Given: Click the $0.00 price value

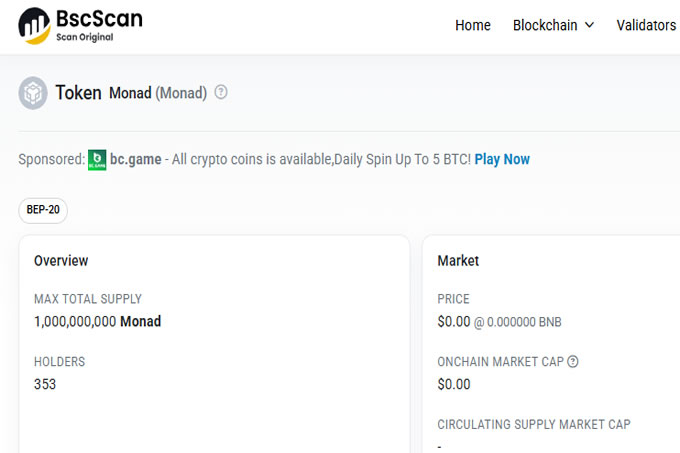Looking at the screenshot, I should click(x=454, y=322).
